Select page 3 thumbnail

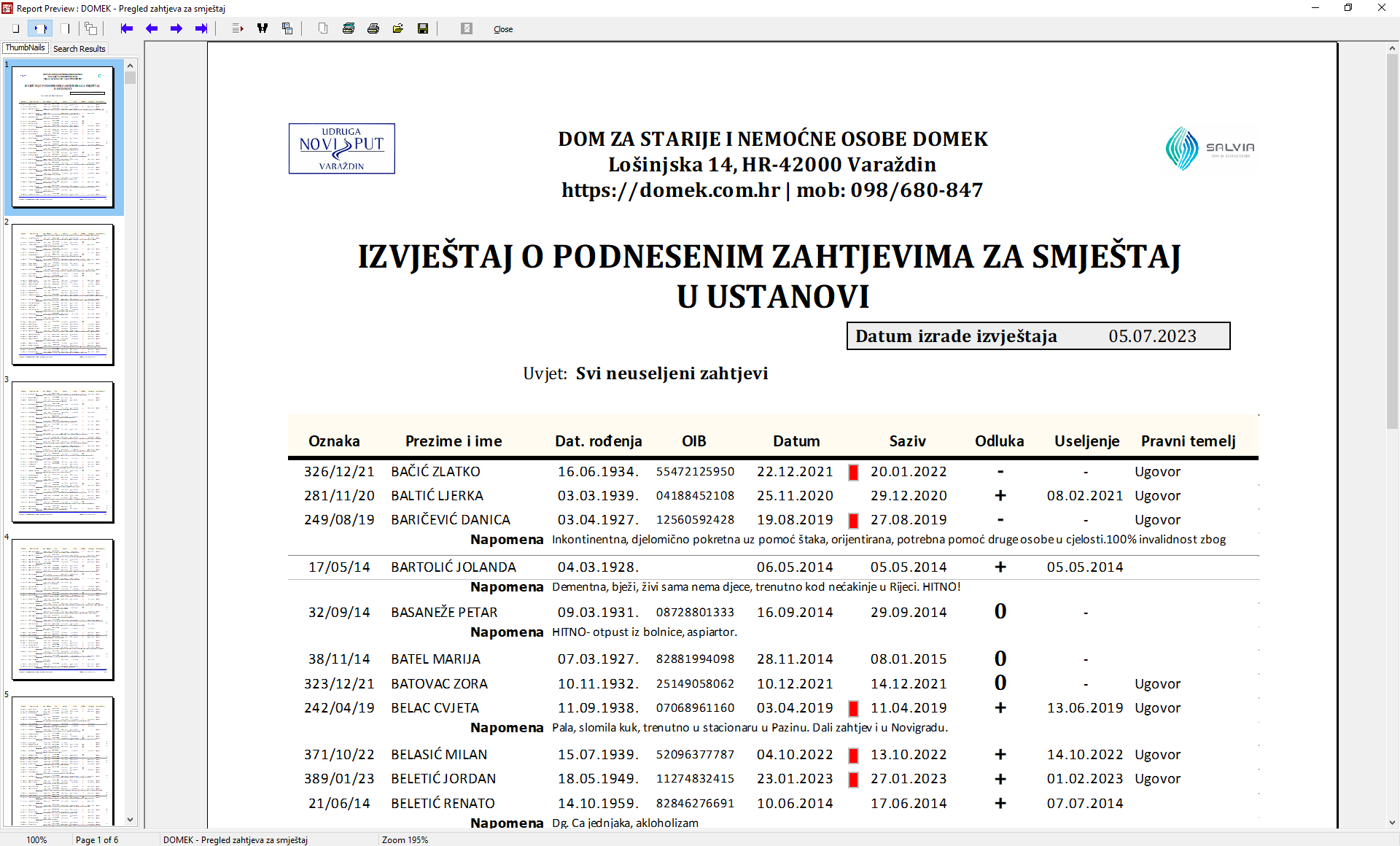pos(63,452)
